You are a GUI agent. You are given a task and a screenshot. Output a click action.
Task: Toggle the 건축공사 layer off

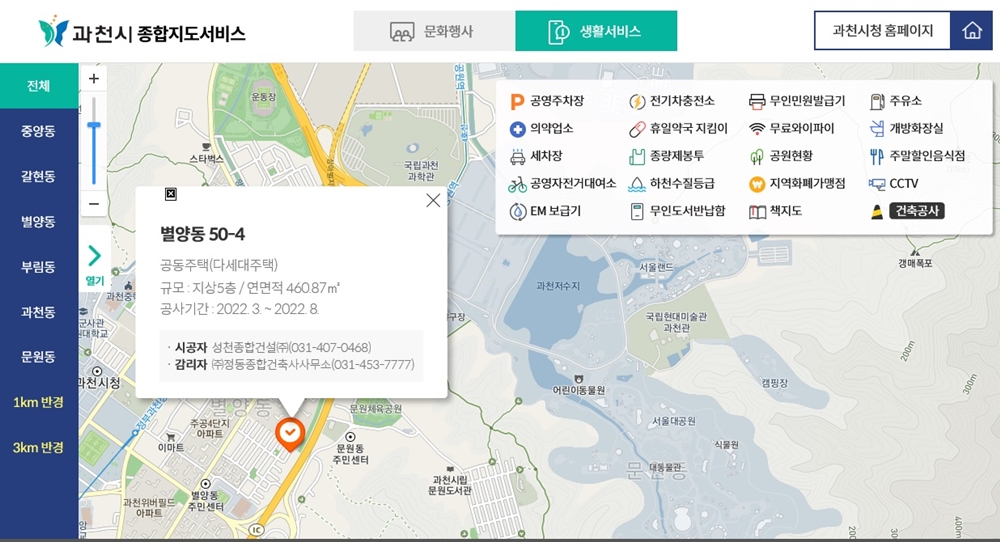[x=916, y=211]
